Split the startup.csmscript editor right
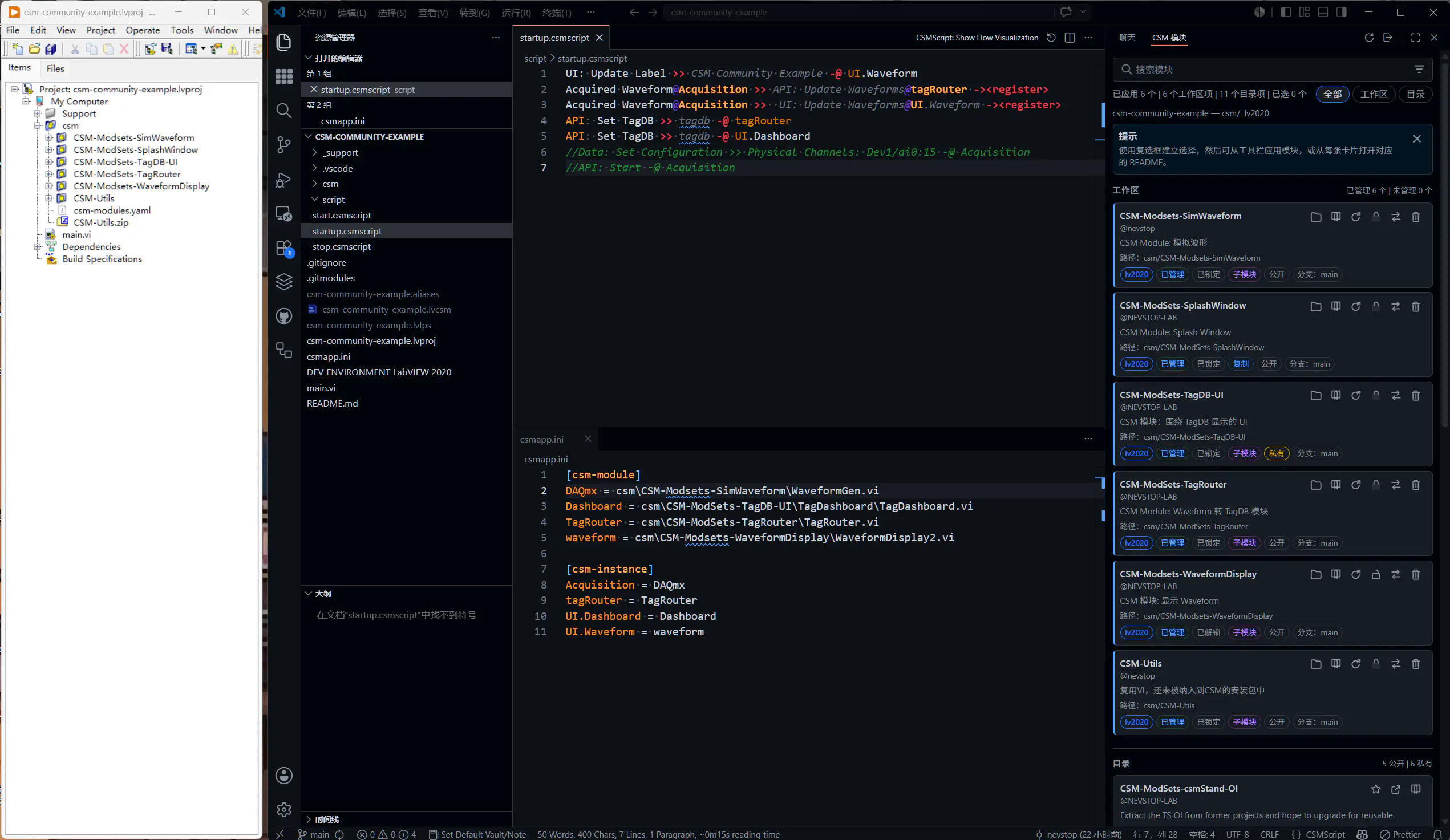Viewport: 1450px width, 840px height. pyautogui.click(x=1070, y=38)
